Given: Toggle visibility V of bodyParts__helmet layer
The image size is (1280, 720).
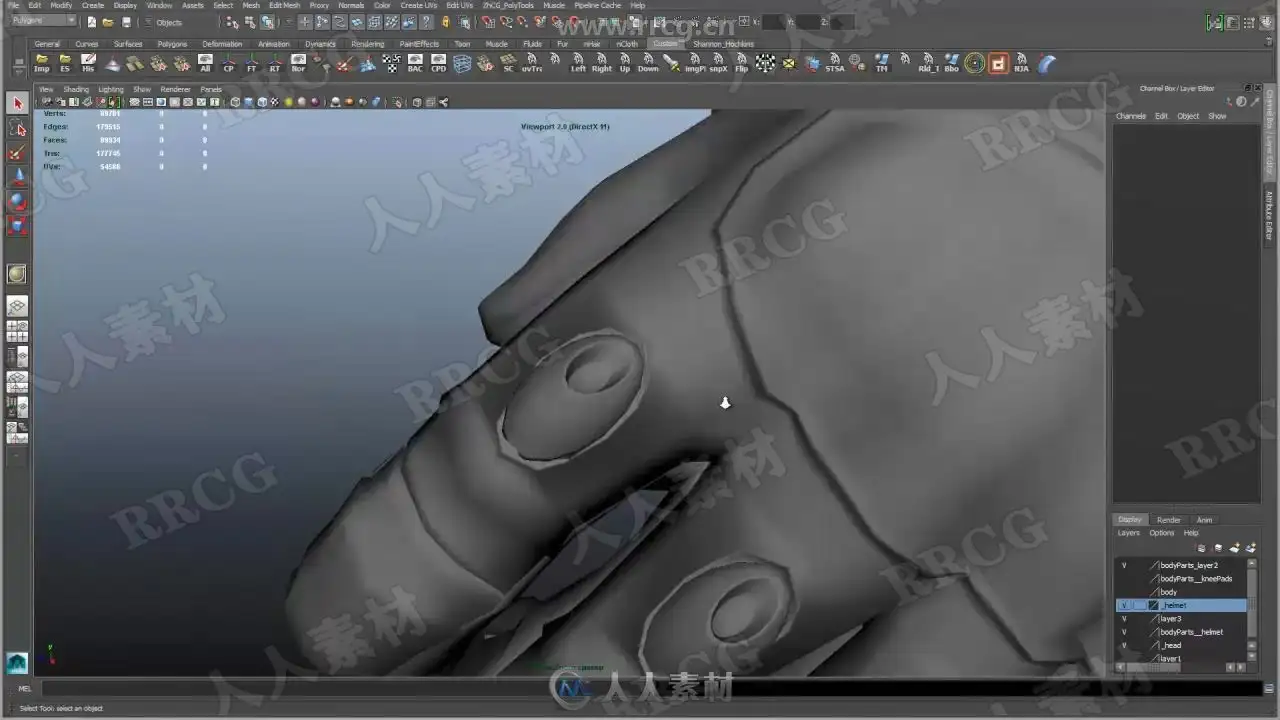Looking at the screenshot, I should click(x=1124, y=632).
